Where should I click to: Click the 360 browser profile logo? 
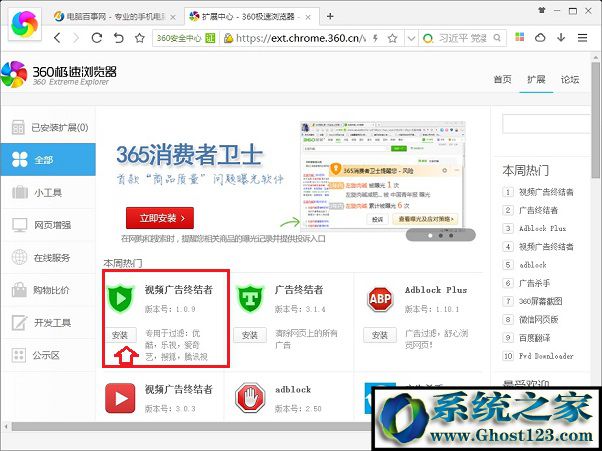pos(24,24)
